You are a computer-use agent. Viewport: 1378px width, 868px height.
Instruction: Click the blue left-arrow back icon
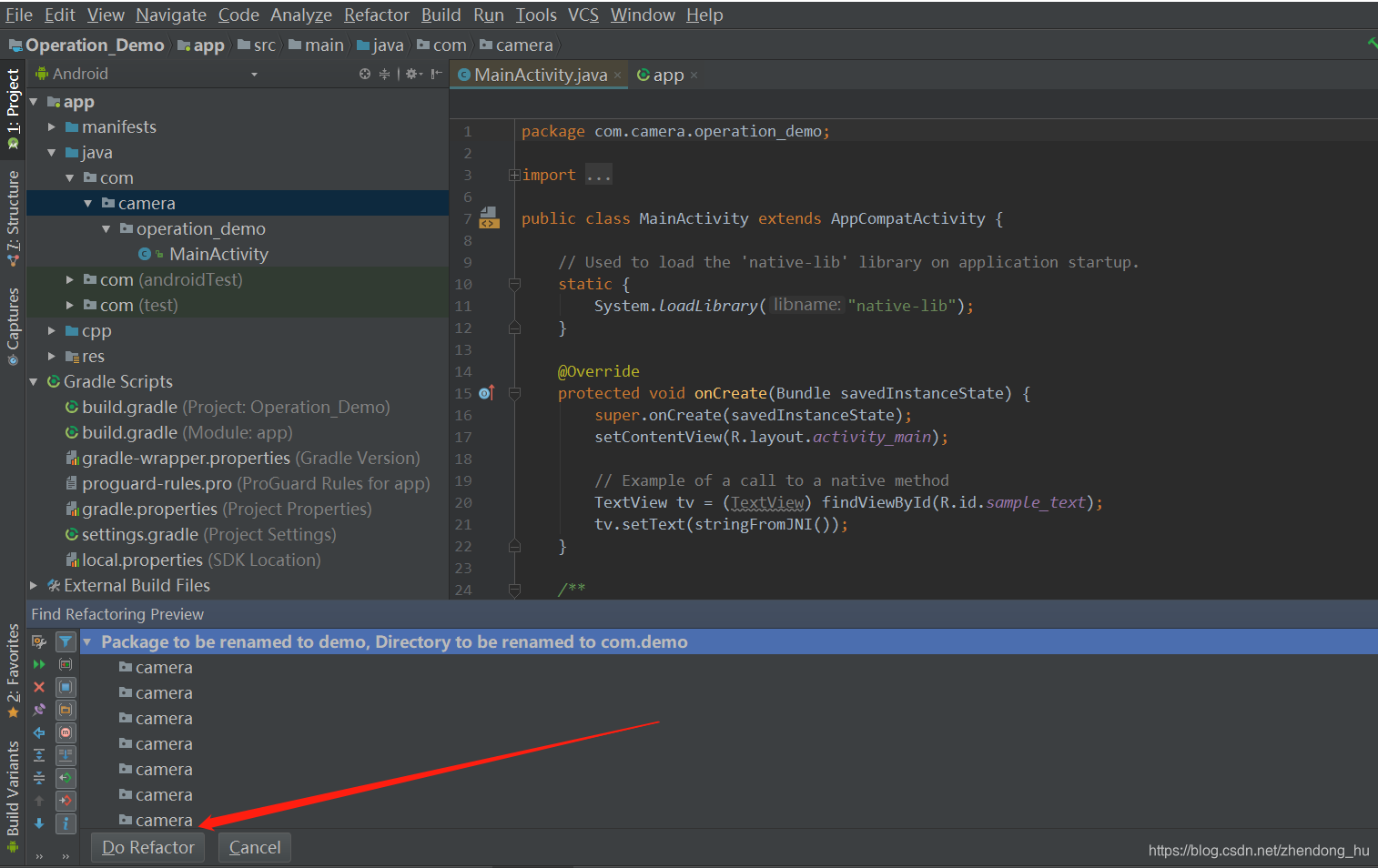click(39, 732)
